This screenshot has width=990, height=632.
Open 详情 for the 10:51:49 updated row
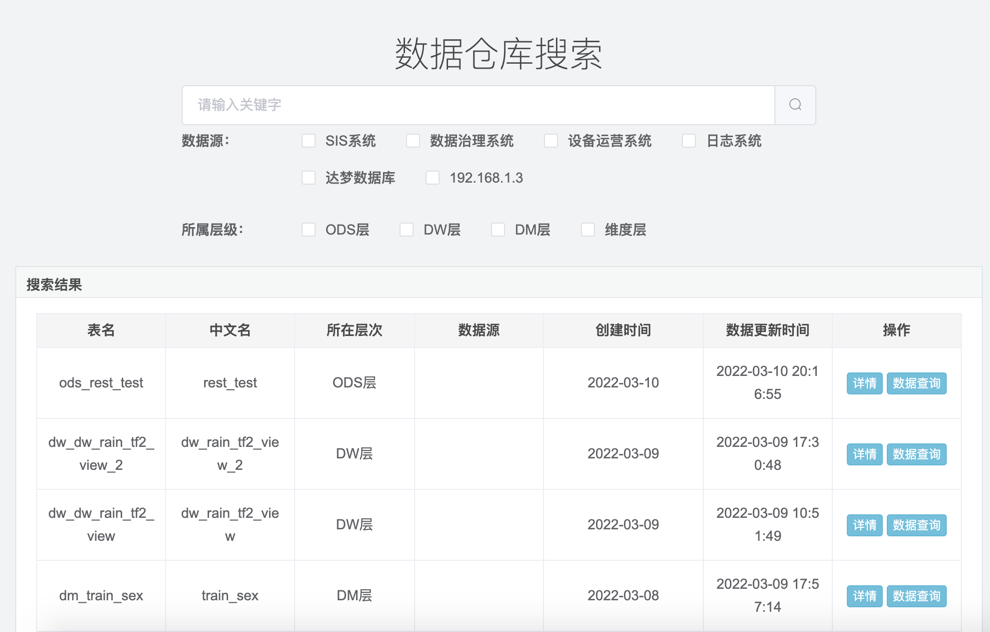[864, 525]
